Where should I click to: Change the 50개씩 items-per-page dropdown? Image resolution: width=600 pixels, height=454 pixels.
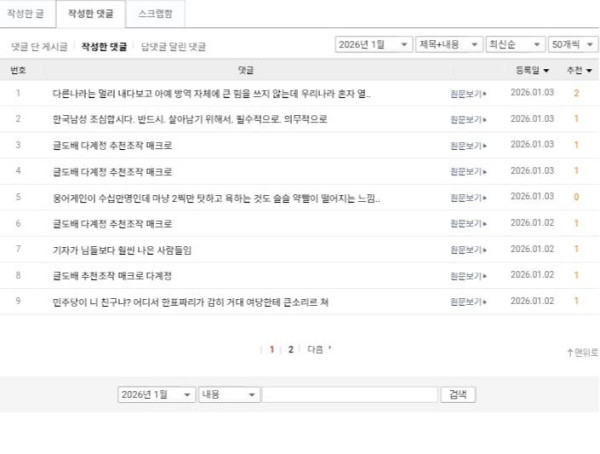[x=574, y=45]
